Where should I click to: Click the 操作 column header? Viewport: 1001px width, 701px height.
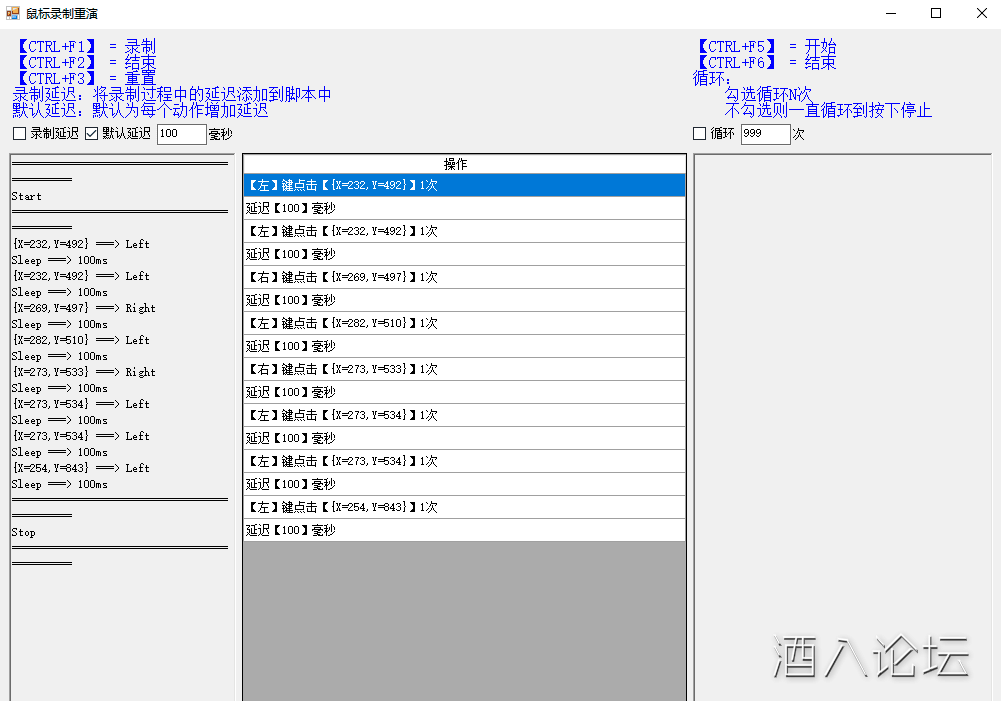[462, 163]
